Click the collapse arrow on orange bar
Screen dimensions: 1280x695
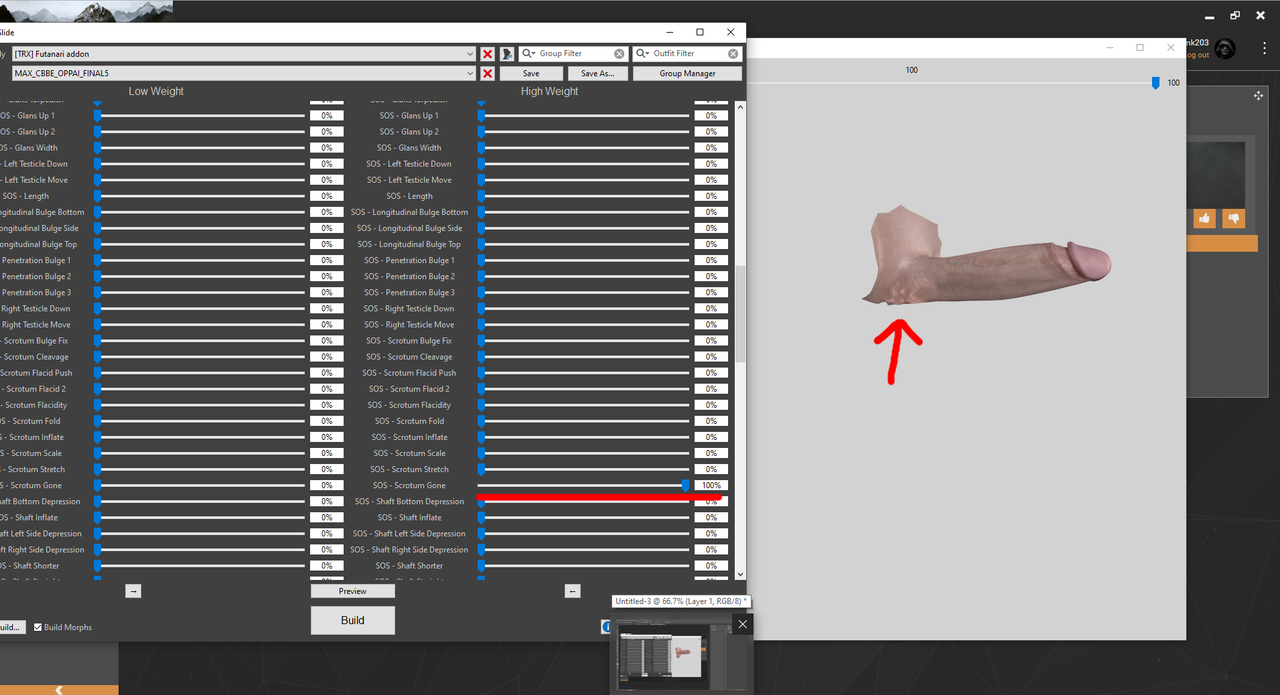pos(59,690)
